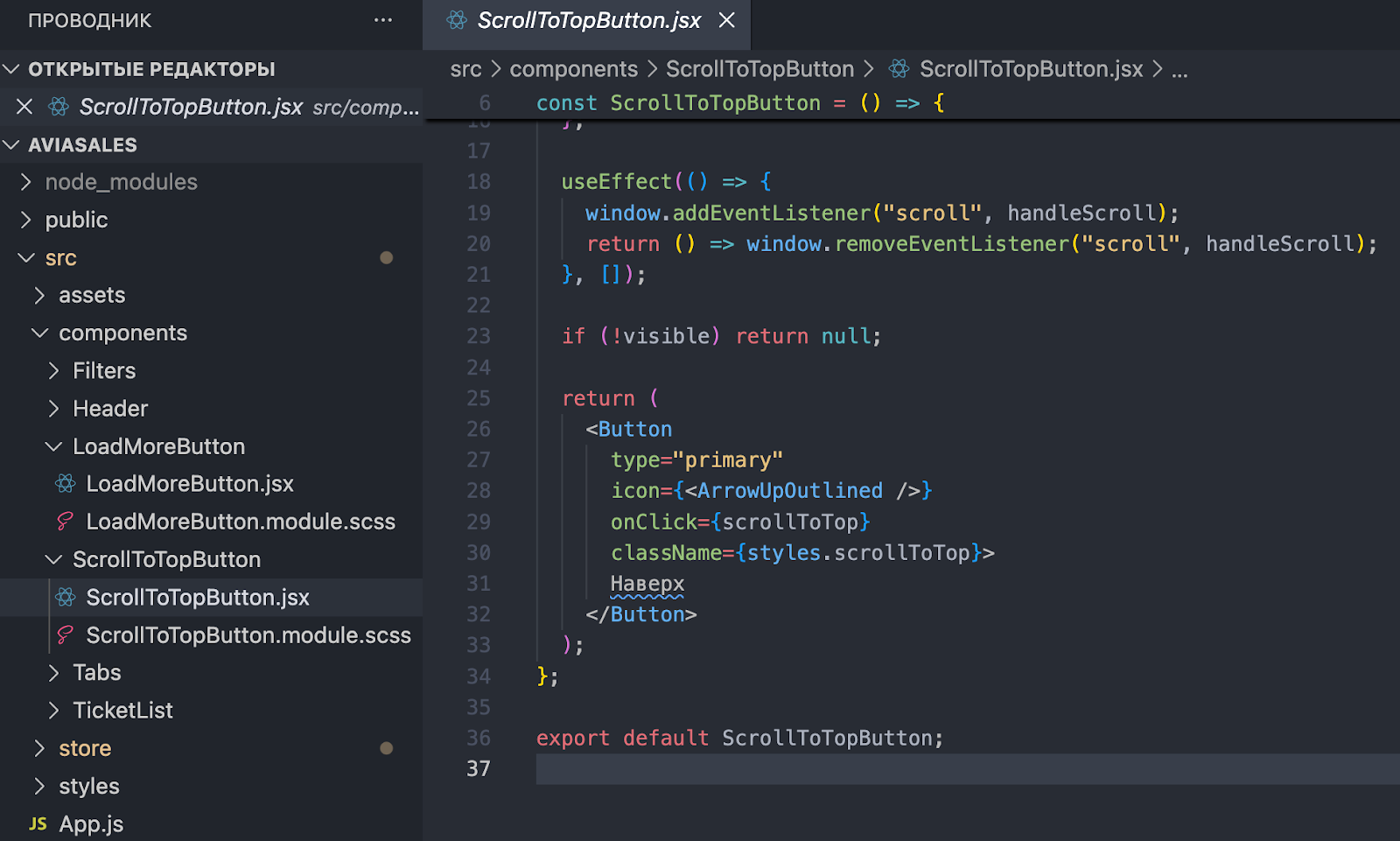
Task: Select the ScrollToTopButton.jsx editor tab
Action: point(588,20)
